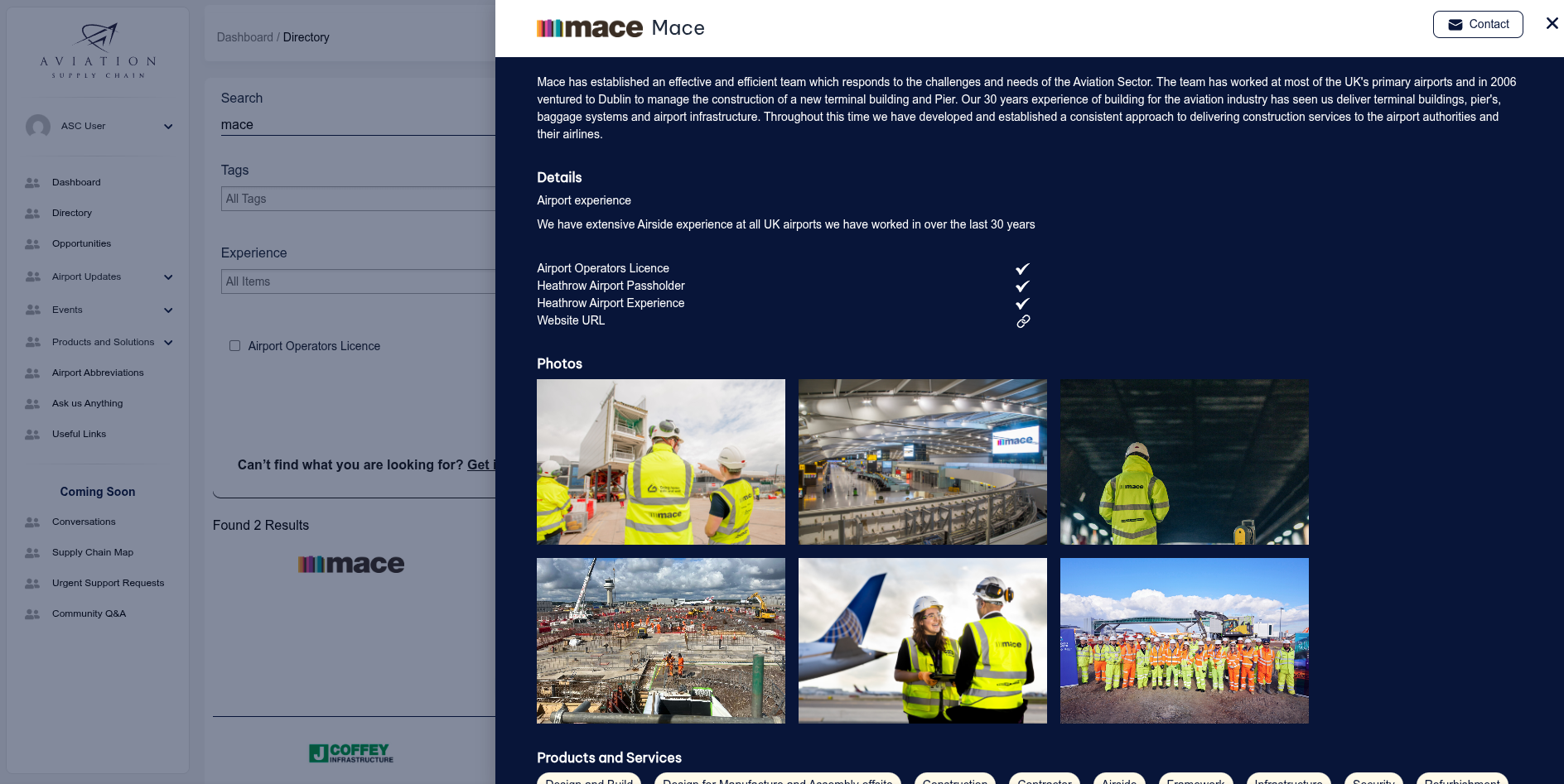Expand Products and Solutions submenu
Screen dimensions: 1564x784
point(168,343)
